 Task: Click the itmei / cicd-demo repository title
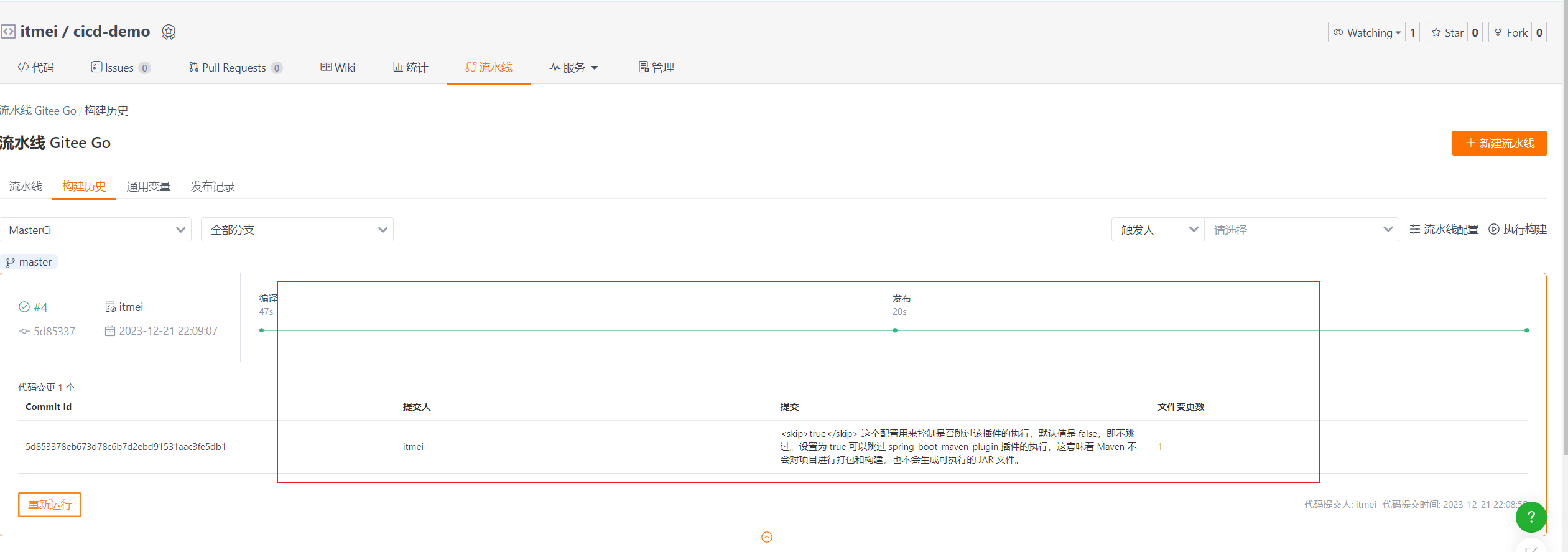[85, 31]
